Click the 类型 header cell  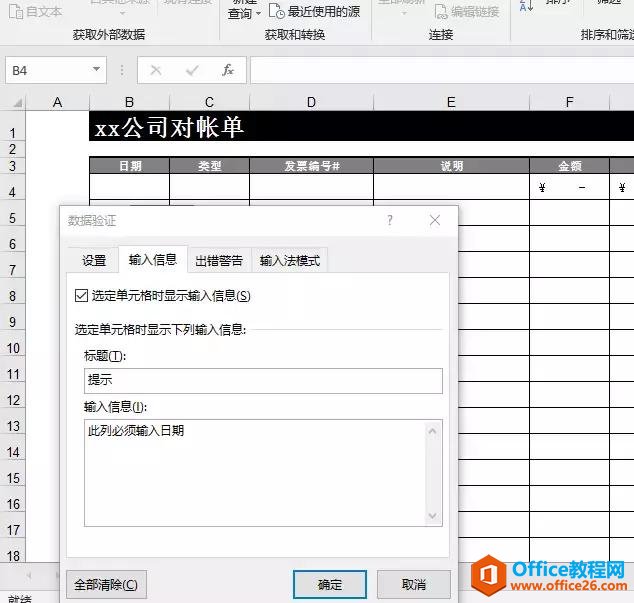(x=209, y=166)
